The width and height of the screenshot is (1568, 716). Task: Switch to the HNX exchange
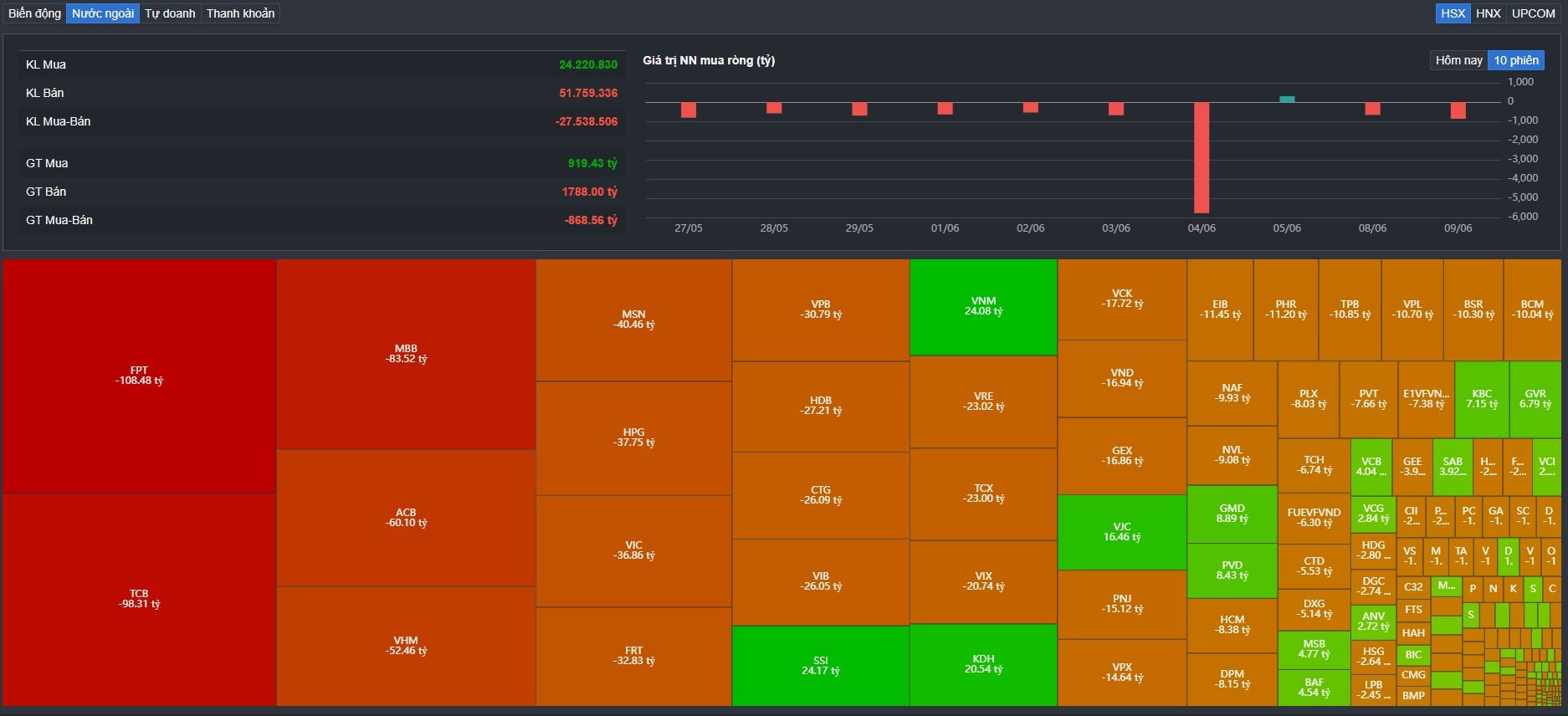click(x=1488, y=13)
